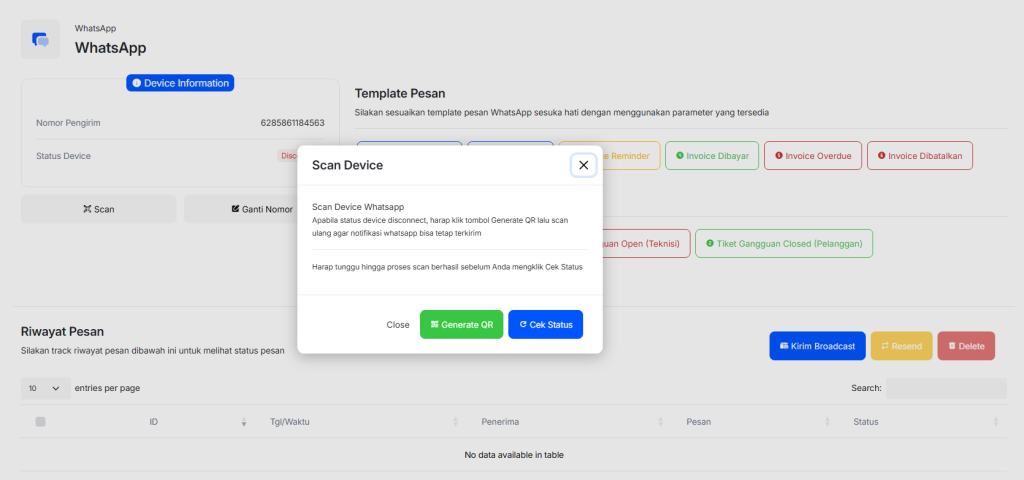The width and height of the screenshot is (1024, 480).
Task: Click the Template Pesan heading
Action: [400, 93]
